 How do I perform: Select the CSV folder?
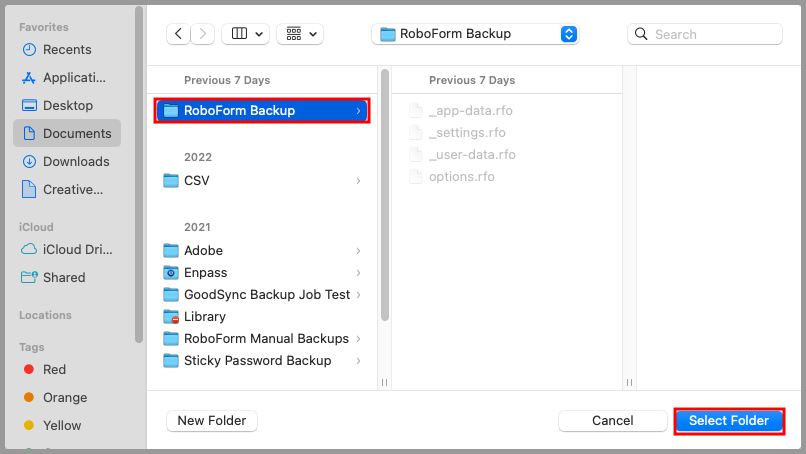click(x=262, y=180)
